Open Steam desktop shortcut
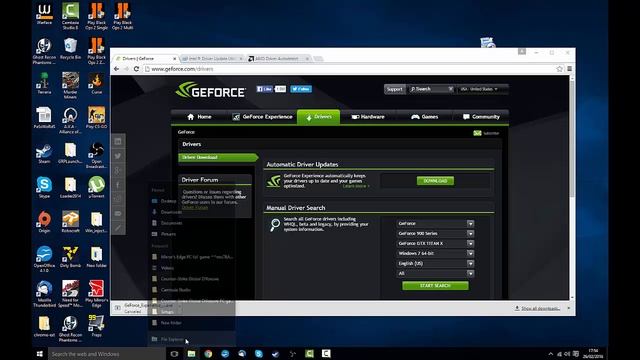Screen dimensions: 640x360 tap(44, 153)
